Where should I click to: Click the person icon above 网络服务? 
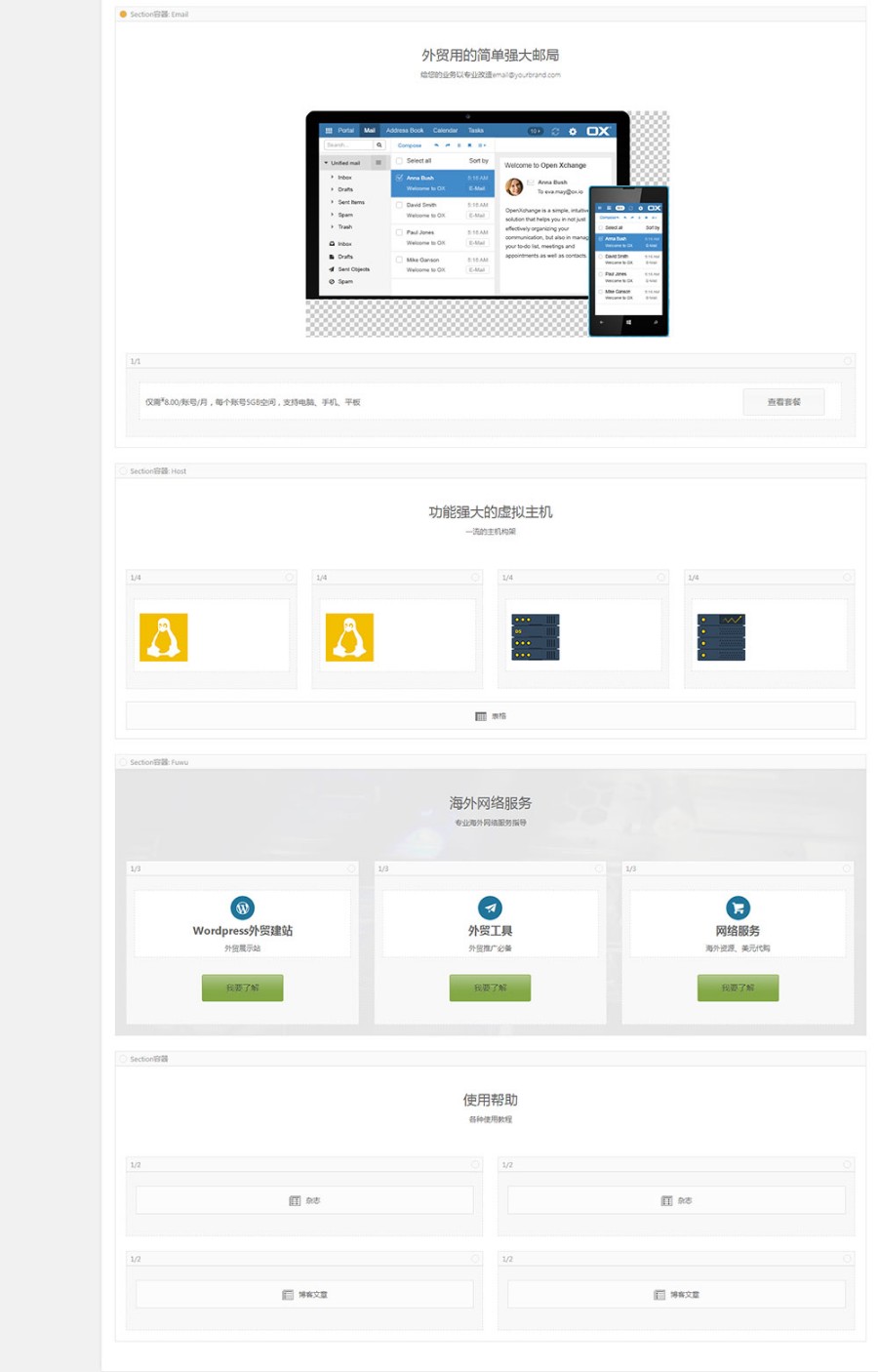pos(738,908)
